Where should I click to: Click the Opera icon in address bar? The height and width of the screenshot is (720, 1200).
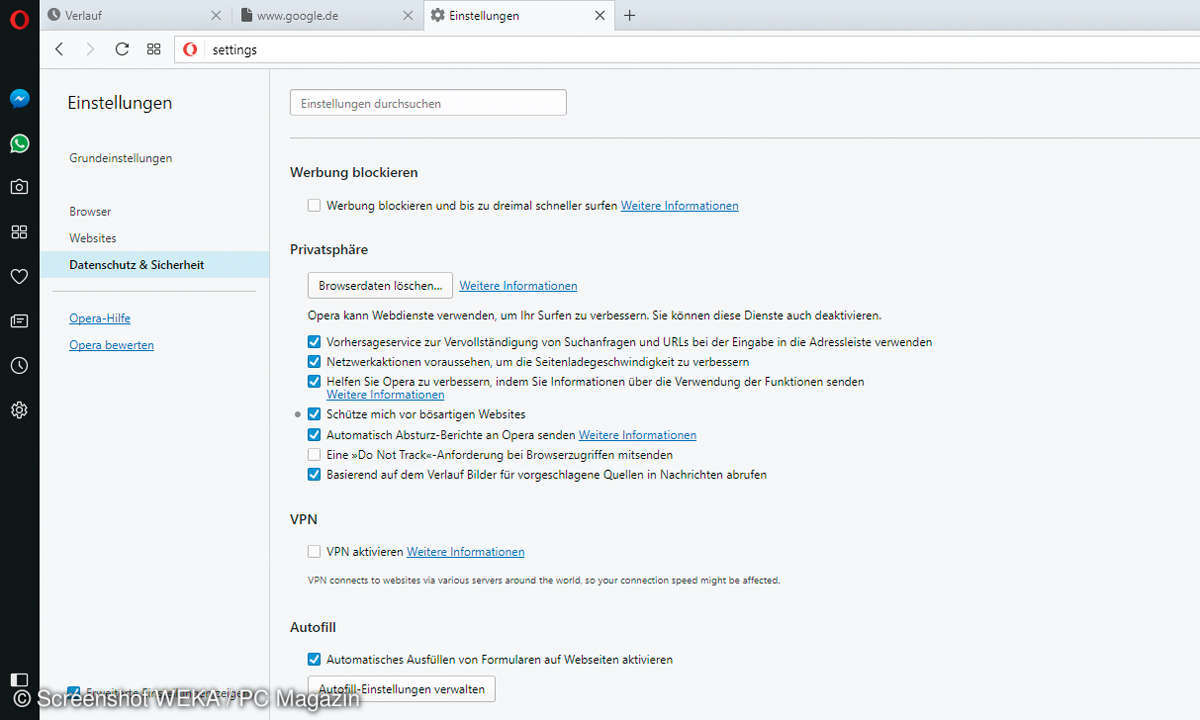[190, 50]
